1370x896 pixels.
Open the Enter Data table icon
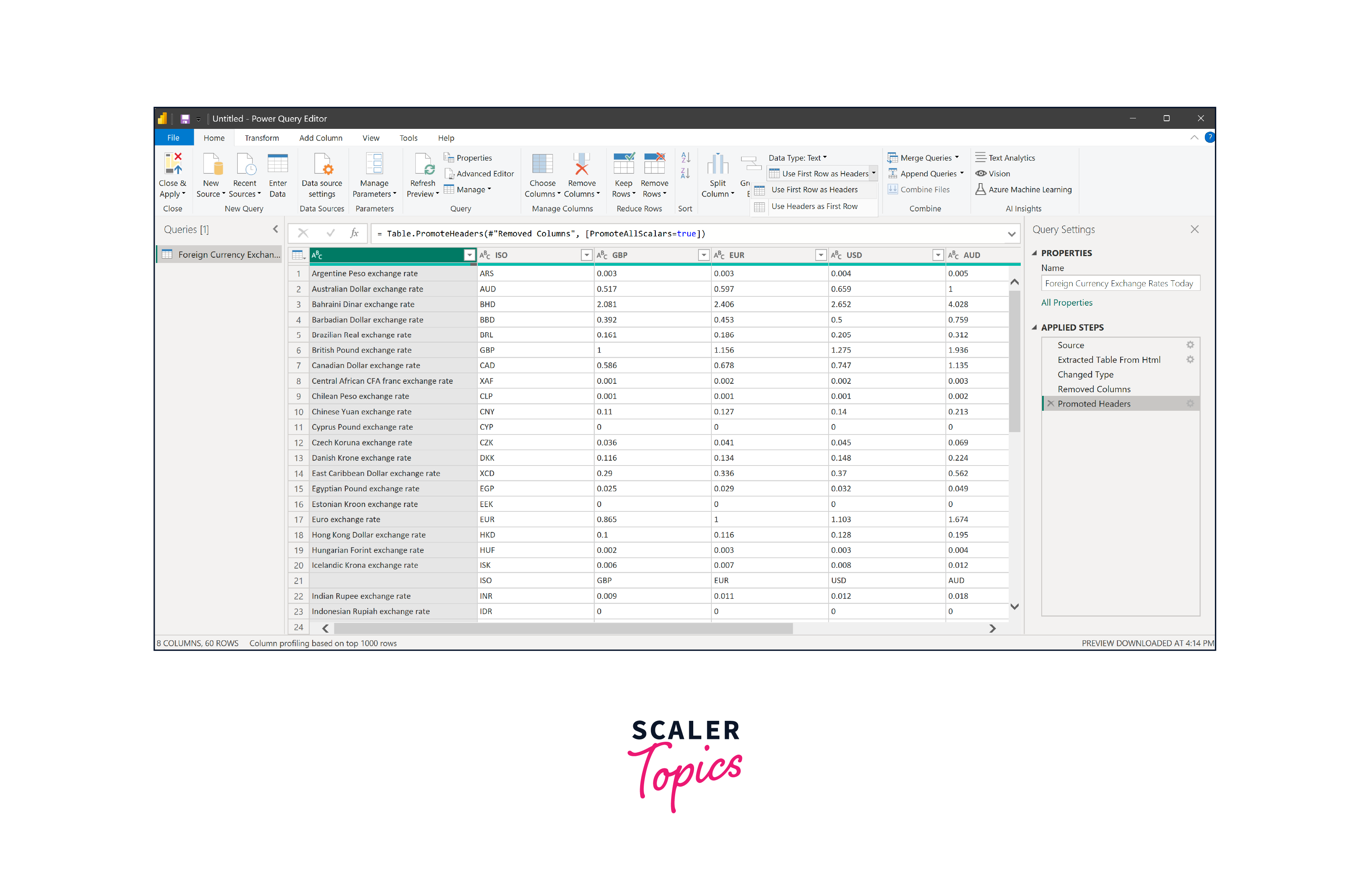(x=278, y=163)
